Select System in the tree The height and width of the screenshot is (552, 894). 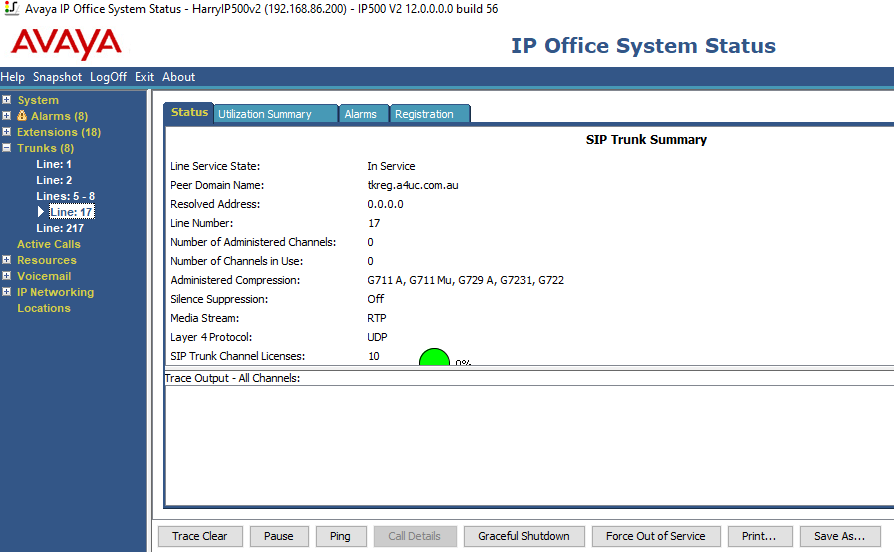click(38, 100)
